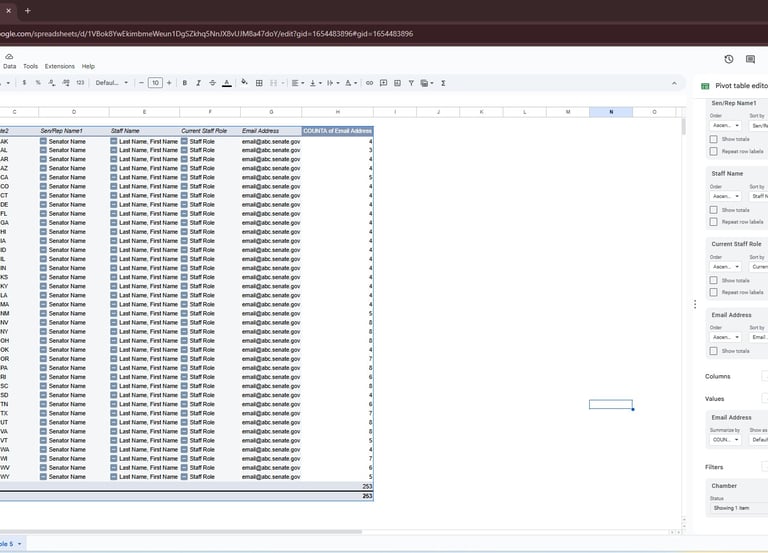Insert link using chain icon

369,83
